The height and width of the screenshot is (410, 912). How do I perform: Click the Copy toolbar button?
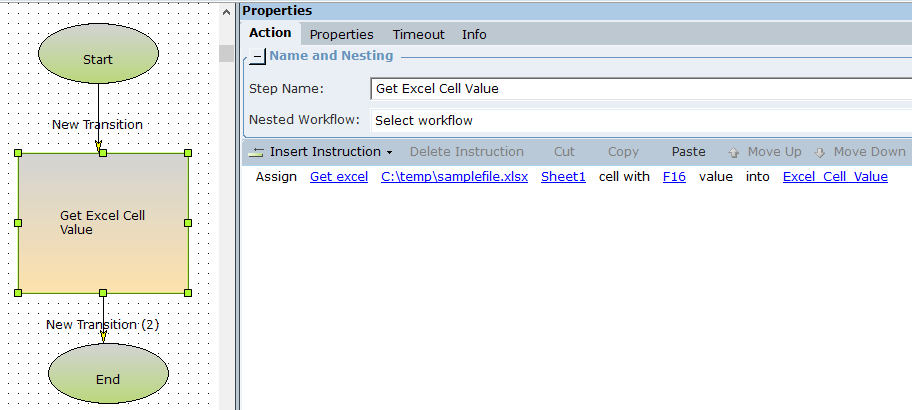click(x=623, y=152)
